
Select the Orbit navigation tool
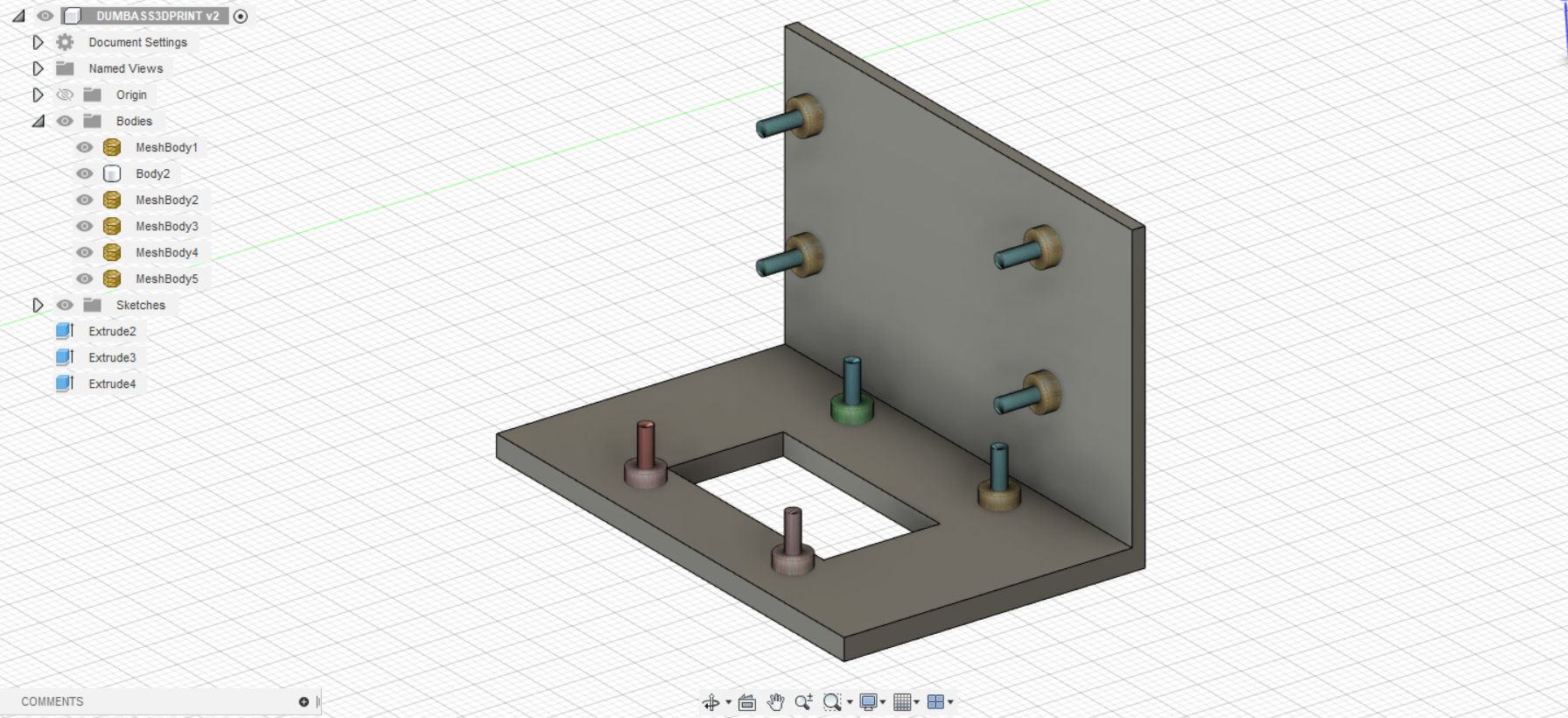710,702
